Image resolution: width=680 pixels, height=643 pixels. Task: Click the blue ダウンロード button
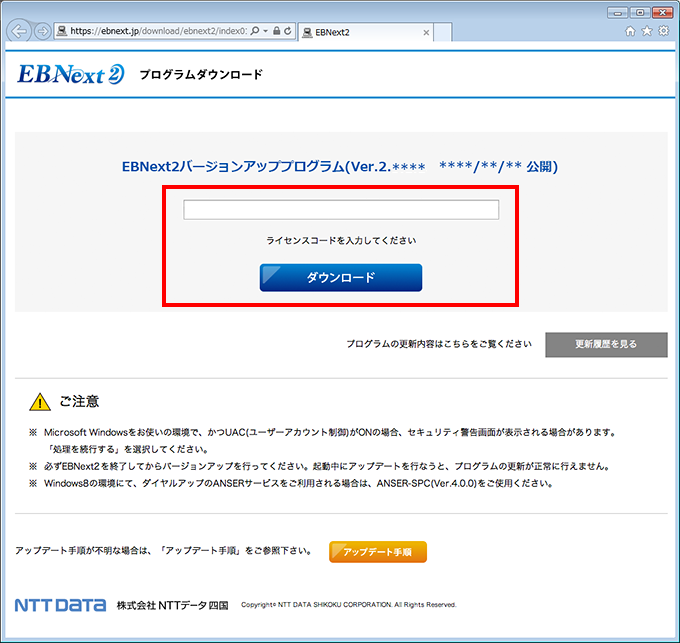[341, 277]
